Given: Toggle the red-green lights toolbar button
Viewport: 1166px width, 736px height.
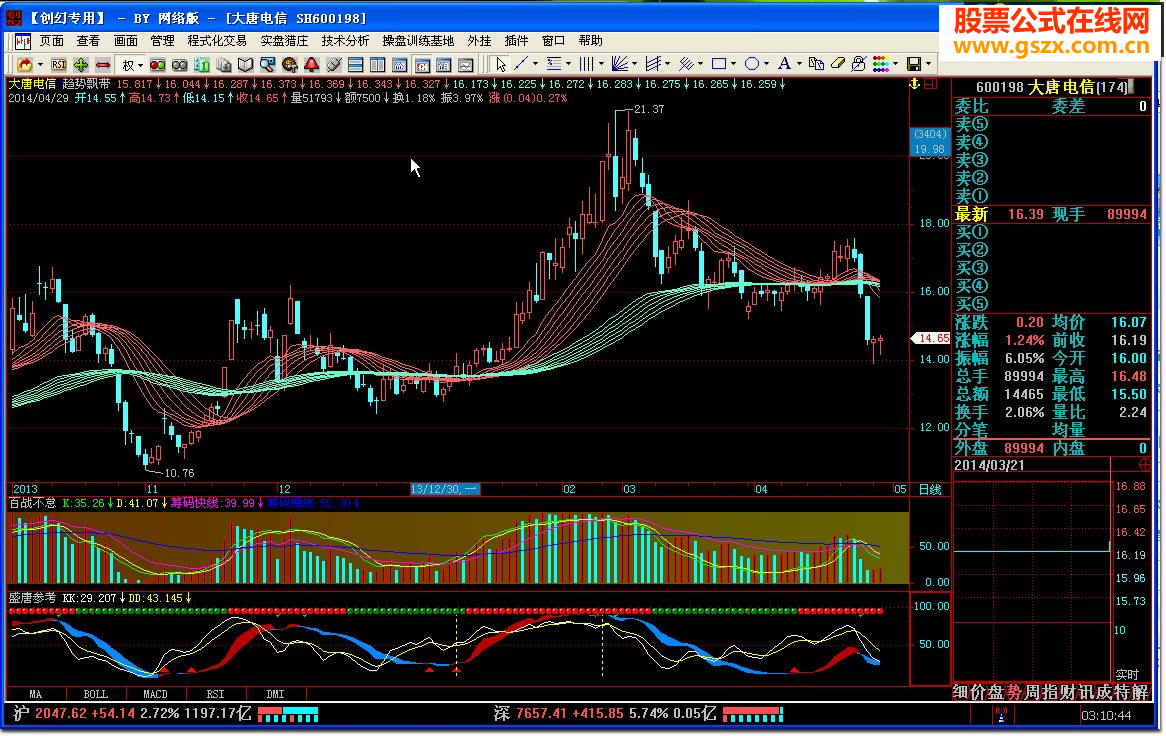Looking at the screenshot, I should click(x=157, y=64).
